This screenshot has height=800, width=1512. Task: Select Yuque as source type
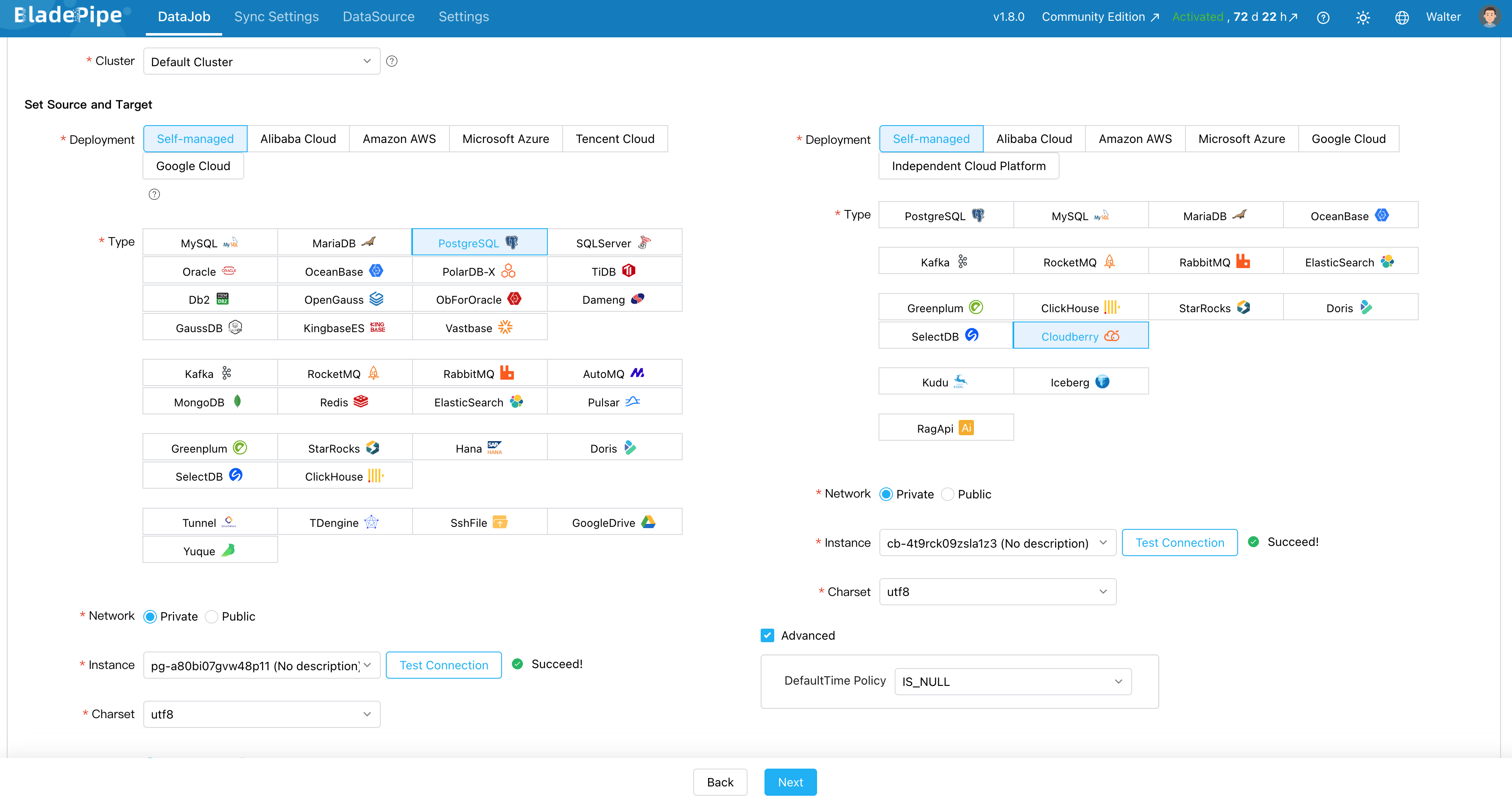tap(210, 550)
